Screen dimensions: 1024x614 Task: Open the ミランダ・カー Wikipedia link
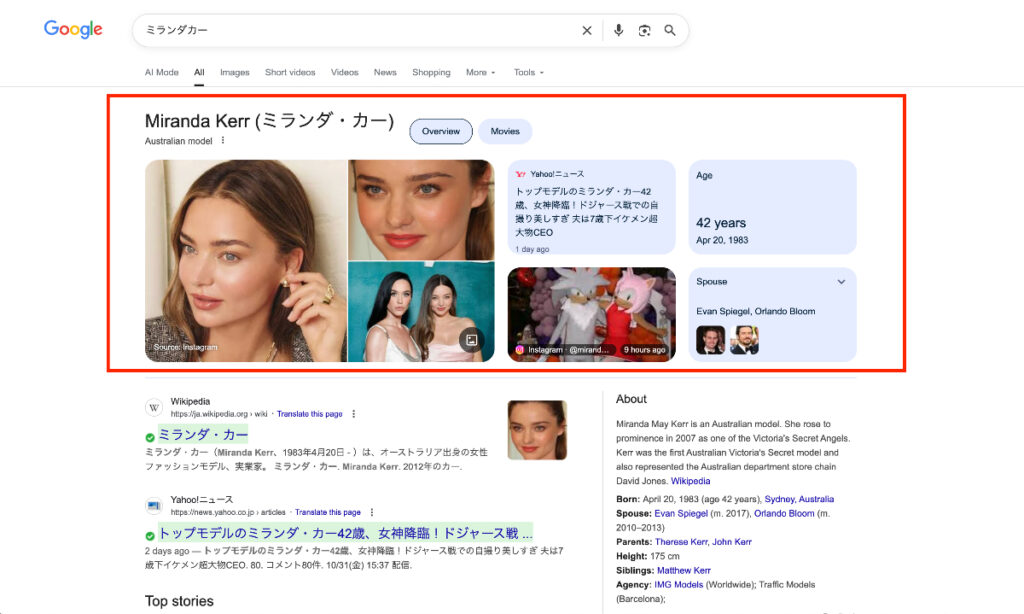(x=202, y=434)
